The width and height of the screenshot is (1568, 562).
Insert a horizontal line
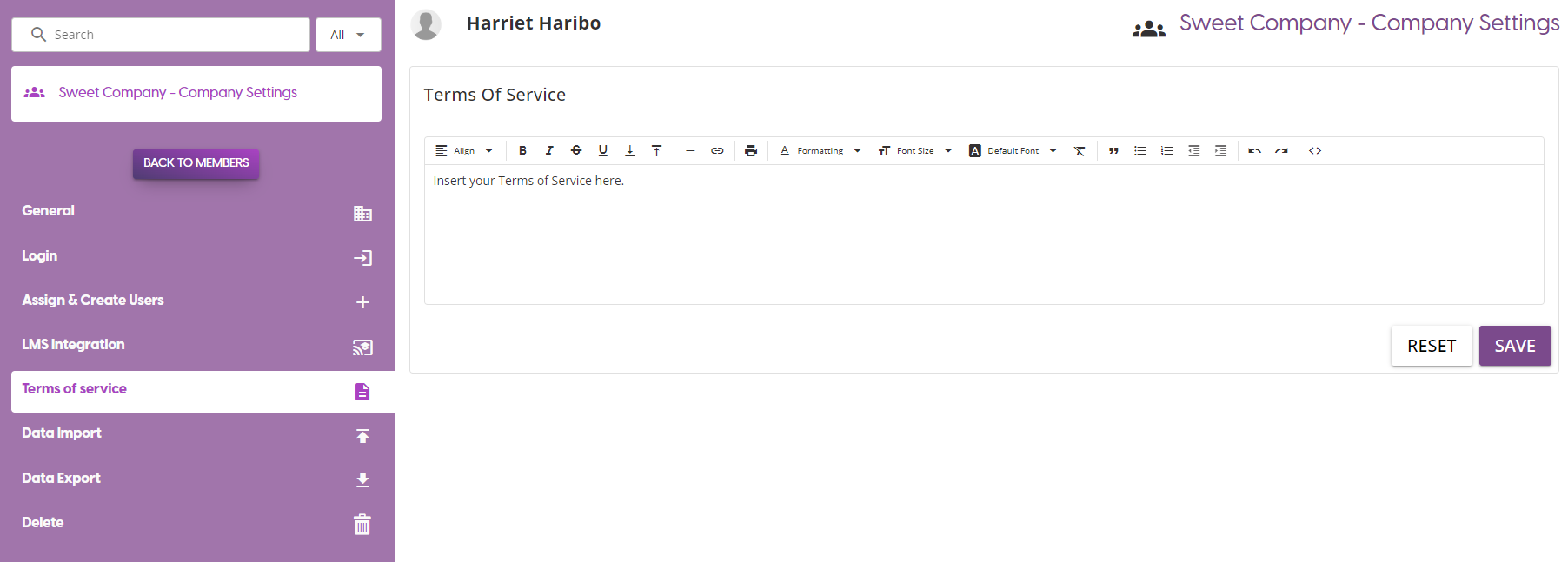690,151
